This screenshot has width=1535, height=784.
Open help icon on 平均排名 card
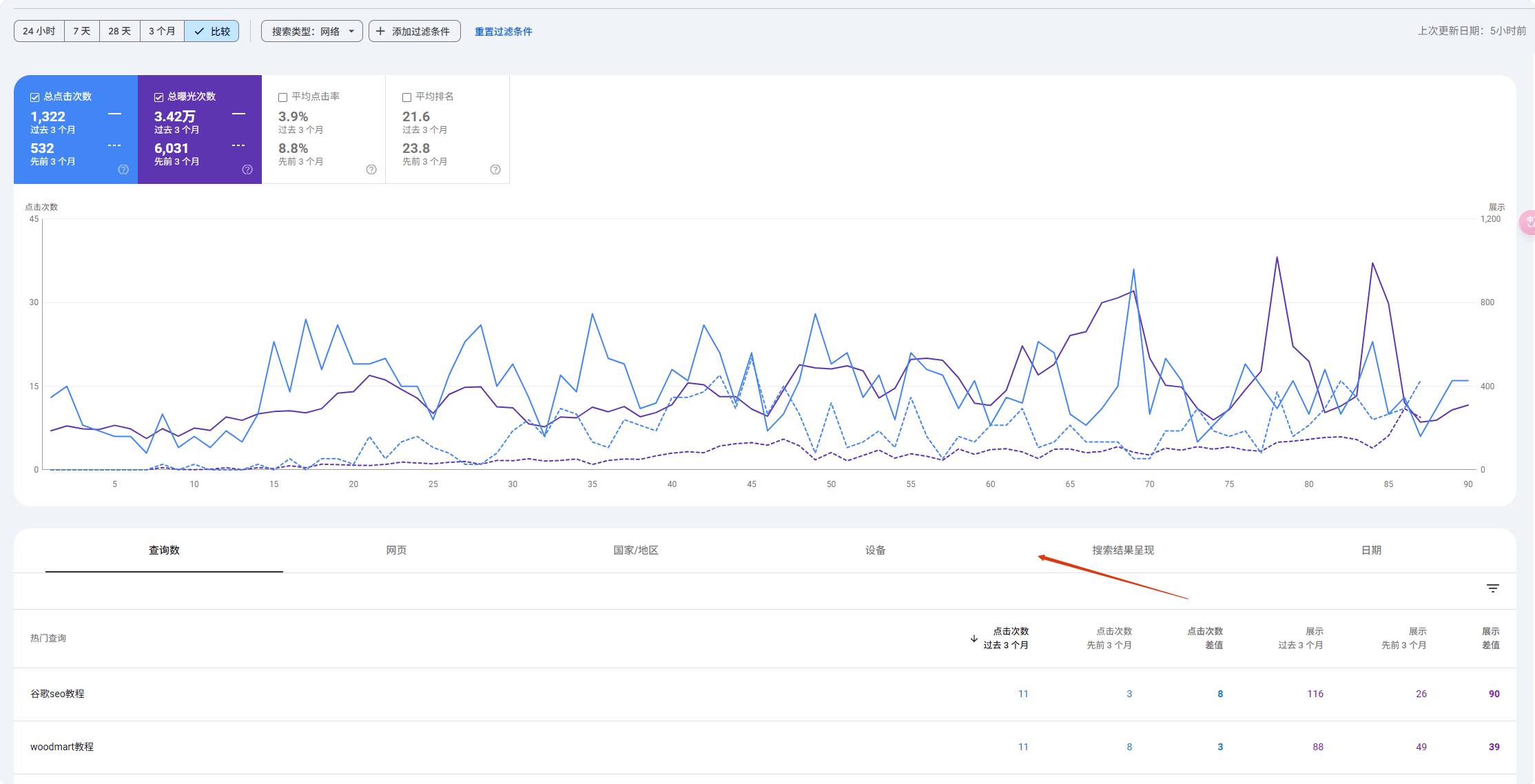(x=495, y=169)
